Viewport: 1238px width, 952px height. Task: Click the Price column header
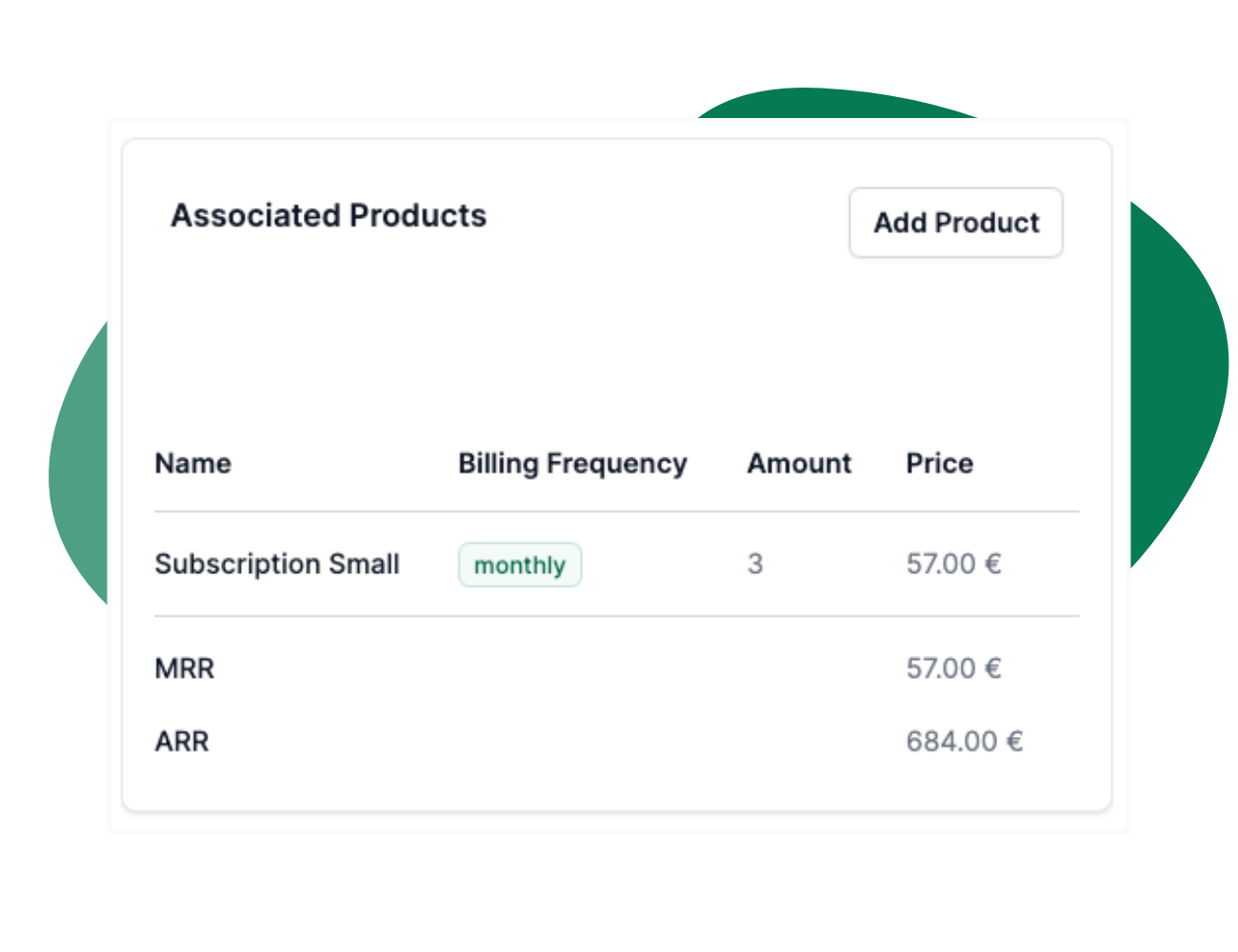pos(939,464)
